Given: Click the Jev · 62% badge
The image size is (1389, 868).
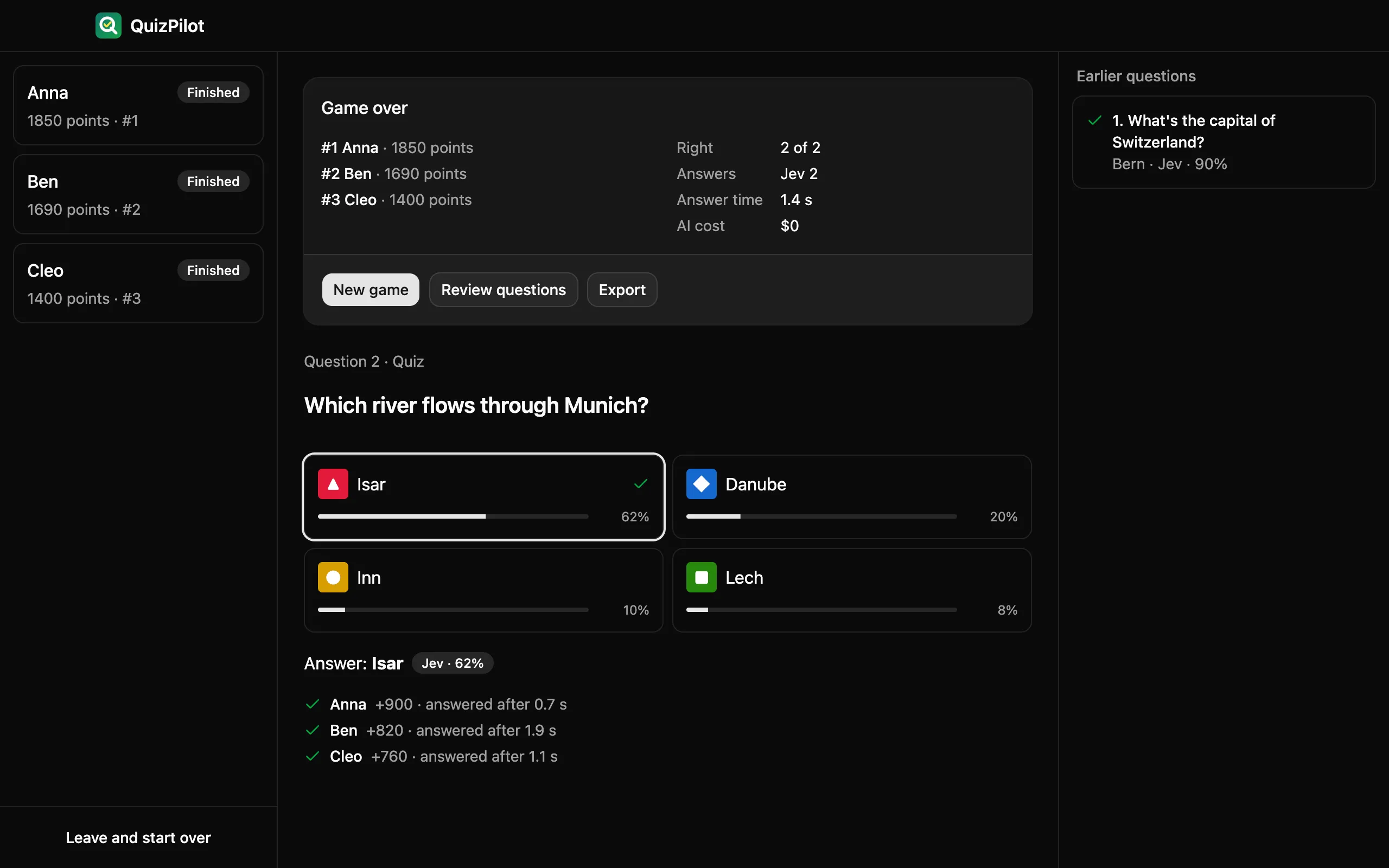Looking at the screenshot, I should coord(453,663).
